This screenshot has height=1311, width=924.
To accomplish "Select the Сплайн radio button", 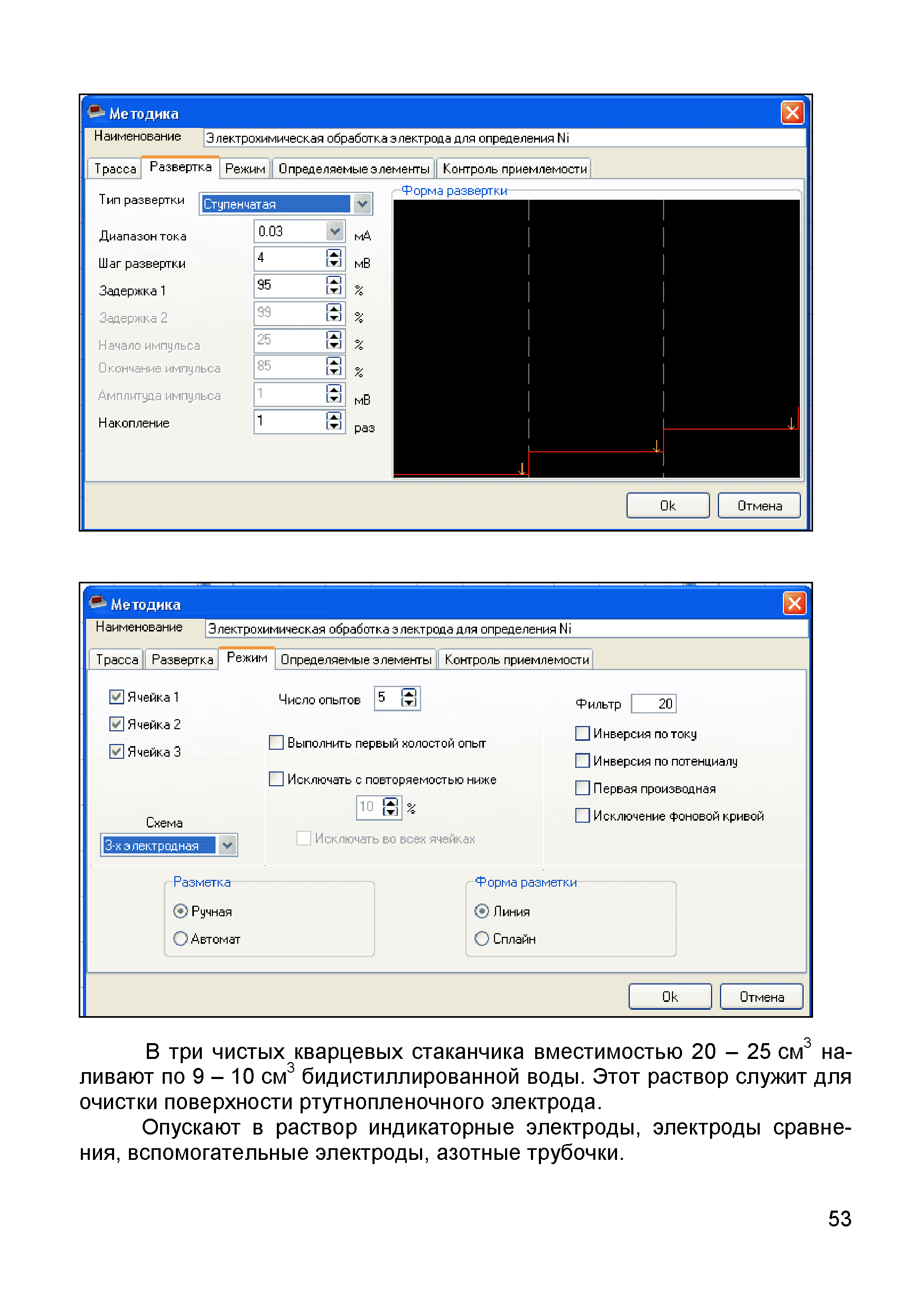I will (x=482, y=938).
